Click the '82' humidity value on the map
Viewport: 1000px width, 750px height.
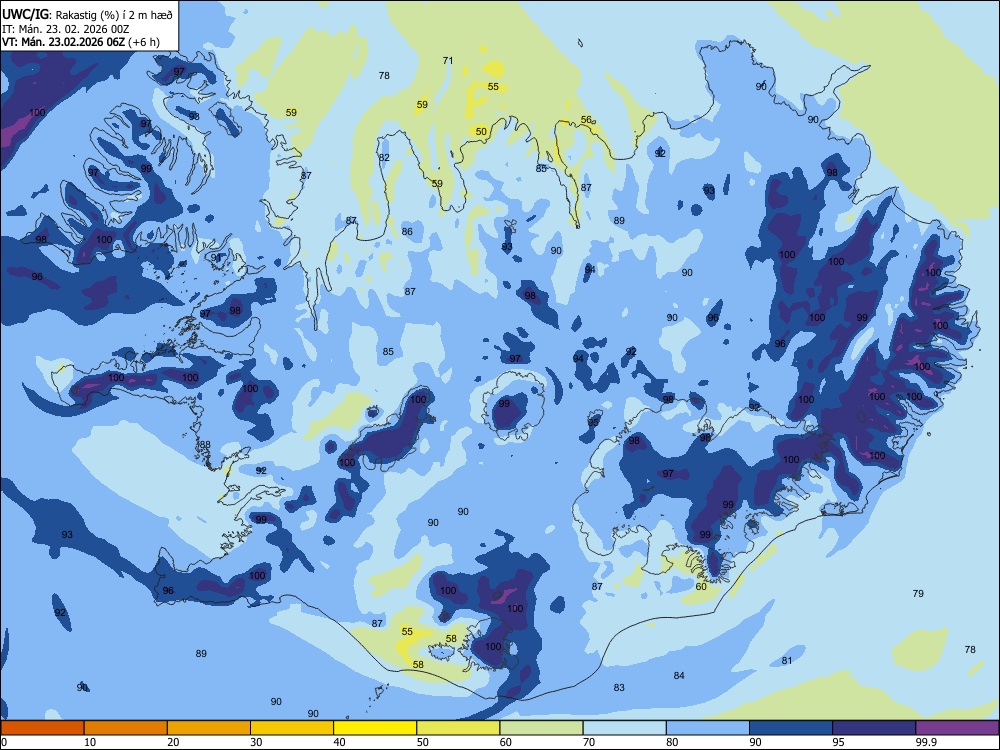[x=384, y=158]
